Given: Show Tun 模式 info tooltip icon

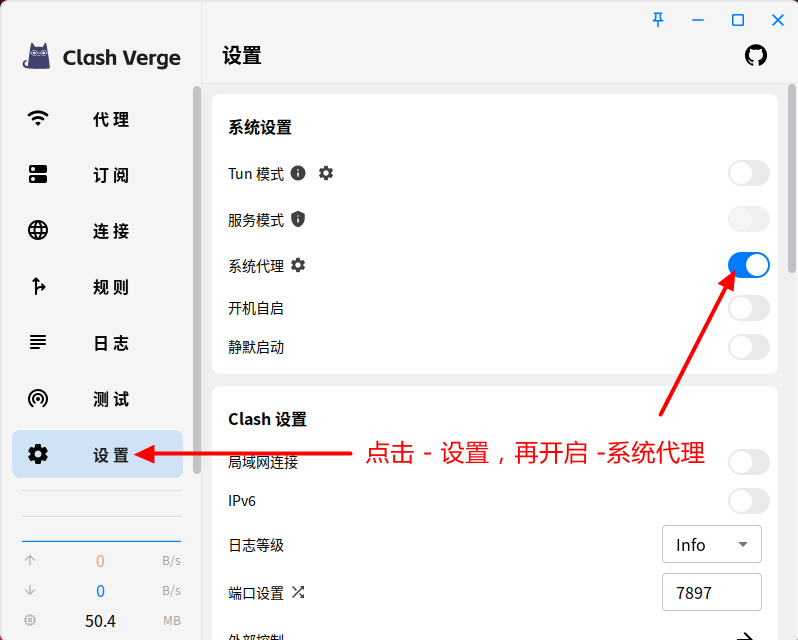Looking at the screenshot, I should [298, 173].
